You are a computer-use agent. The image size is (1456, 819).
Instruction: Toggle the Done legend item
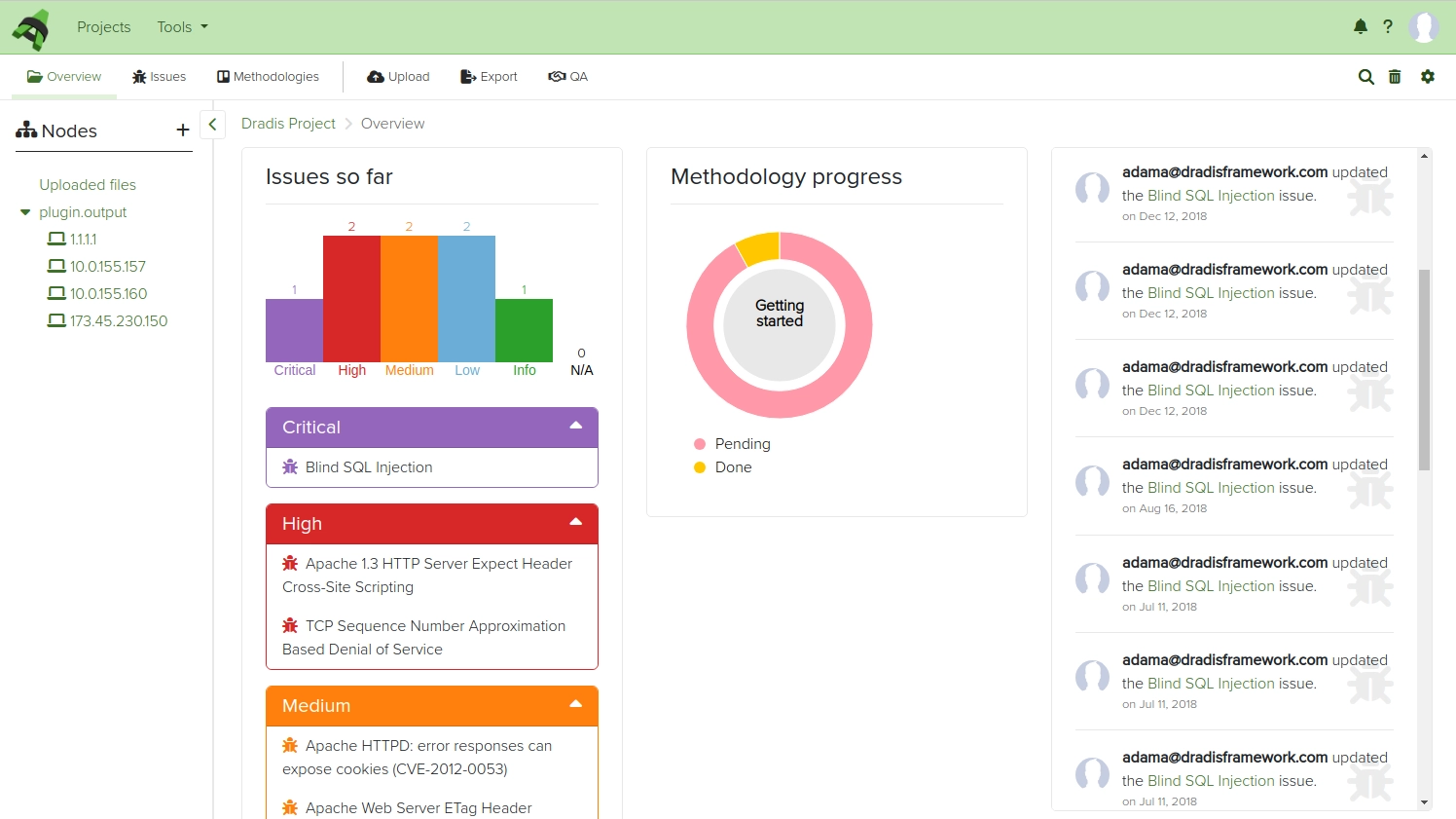point(722,467)
